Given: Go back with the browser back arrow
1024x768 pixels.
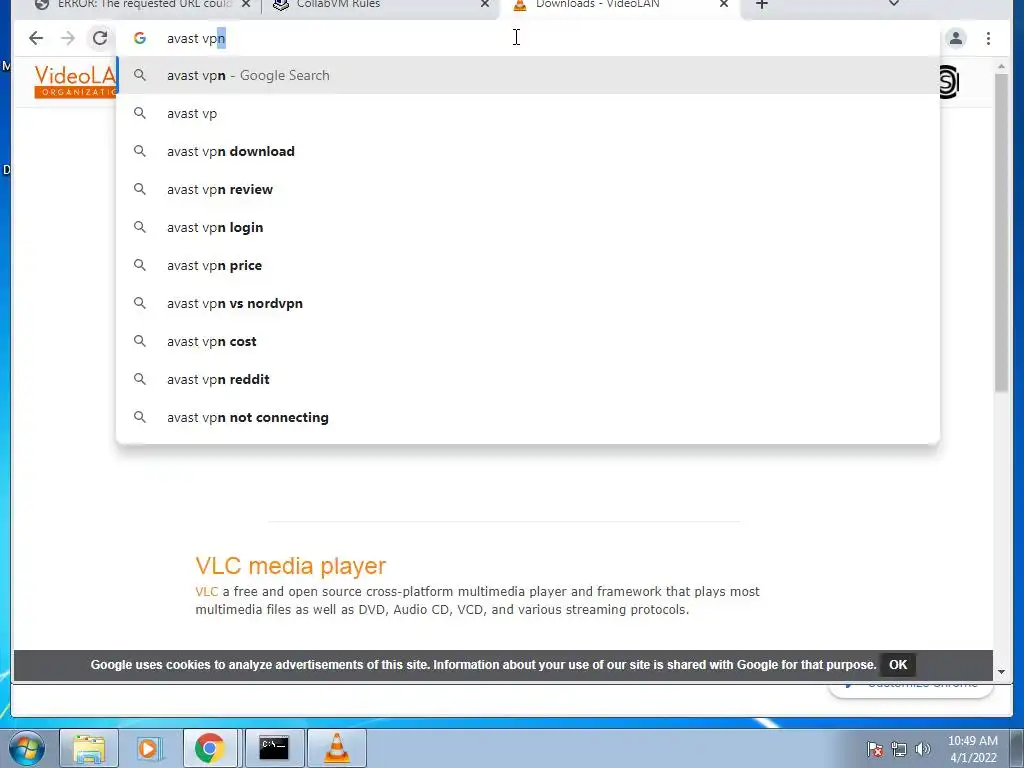Looking at the screenshot, I should click(36, 38).
